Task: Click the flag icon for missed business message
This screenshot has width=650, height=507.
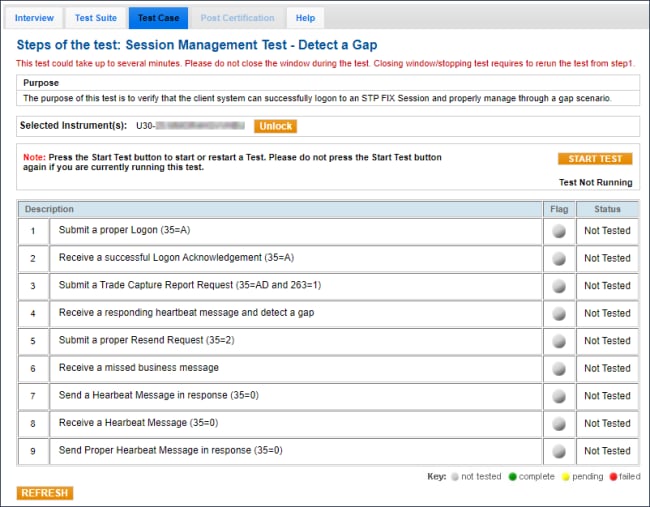Action: coord(558,368)
